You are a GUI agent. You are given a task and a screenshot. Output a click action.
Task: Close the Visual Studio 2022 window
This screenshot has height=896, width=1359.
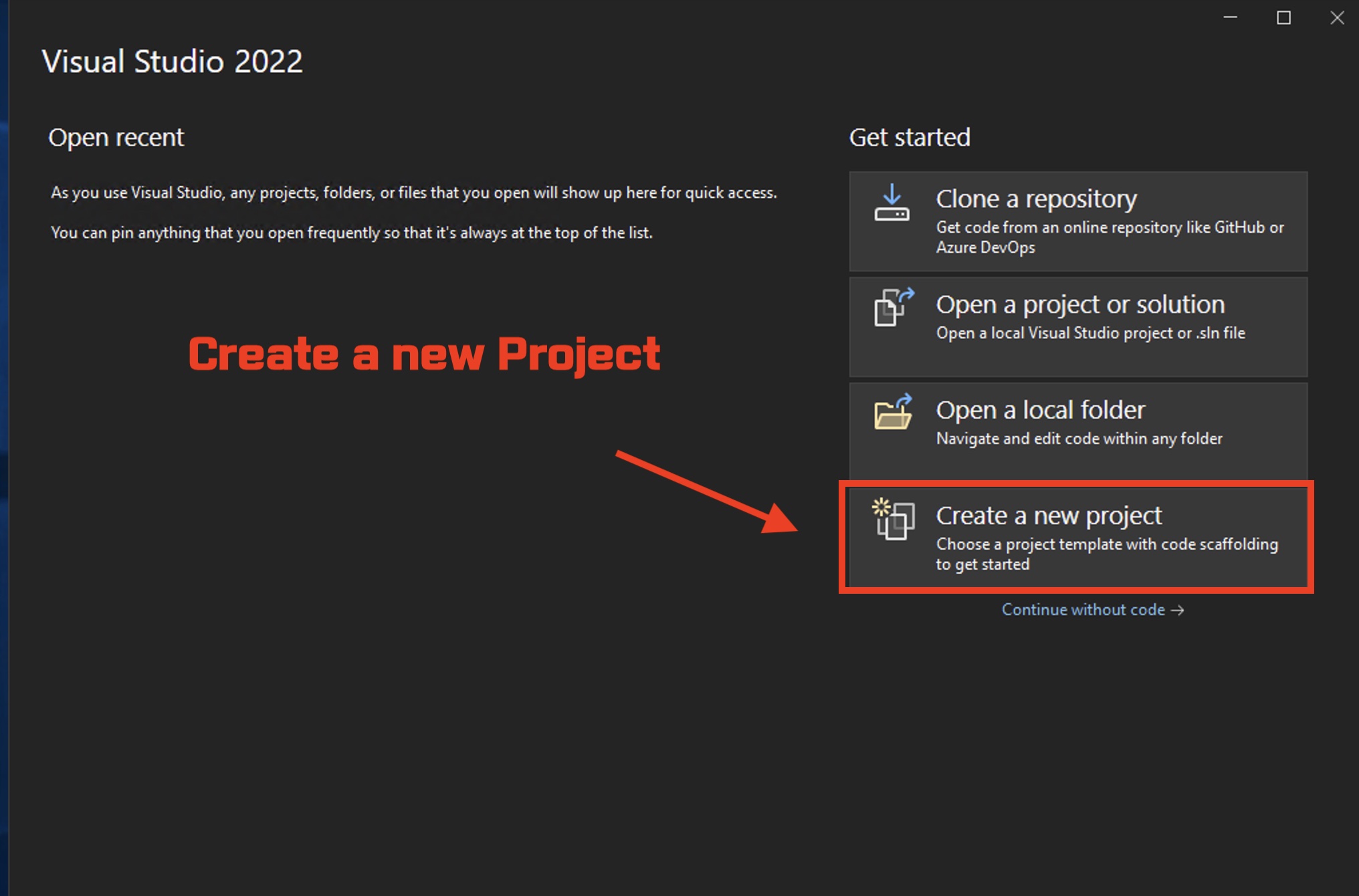[x=1336, y=18]
